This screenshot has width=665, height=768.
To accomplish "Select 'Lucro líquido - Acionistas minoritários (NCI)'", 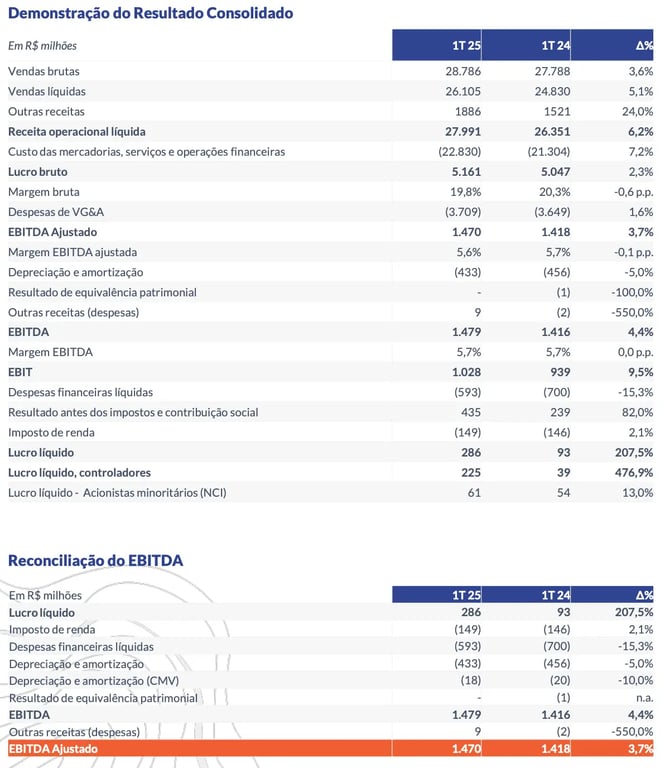I will [117, 492].
